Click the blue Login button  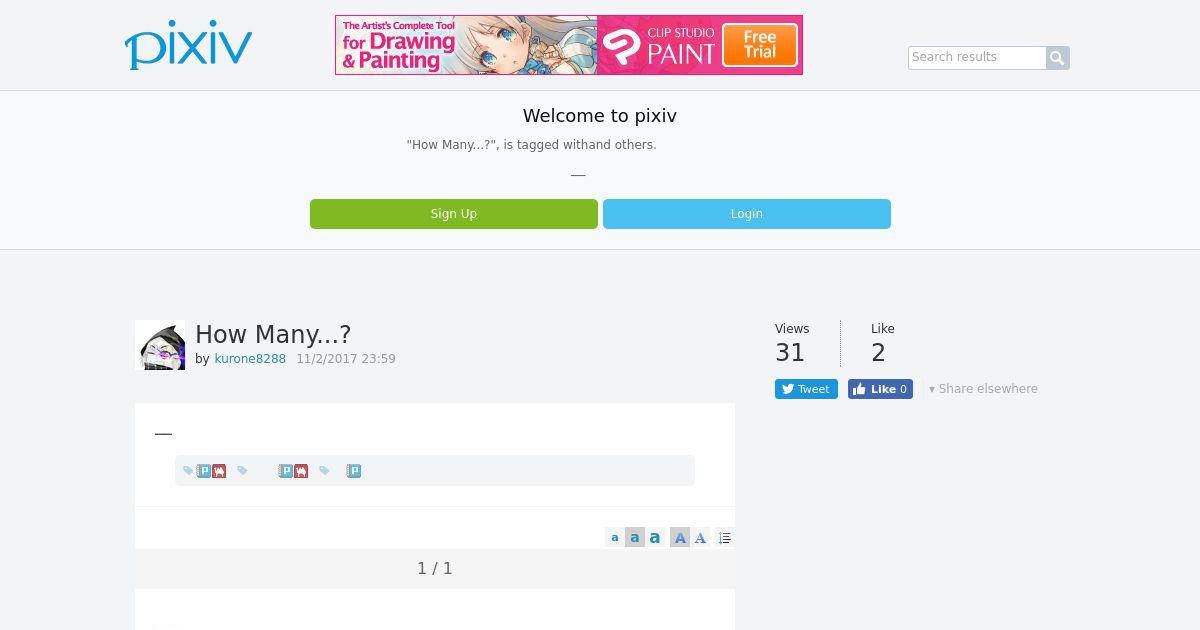tap(747, 214)
